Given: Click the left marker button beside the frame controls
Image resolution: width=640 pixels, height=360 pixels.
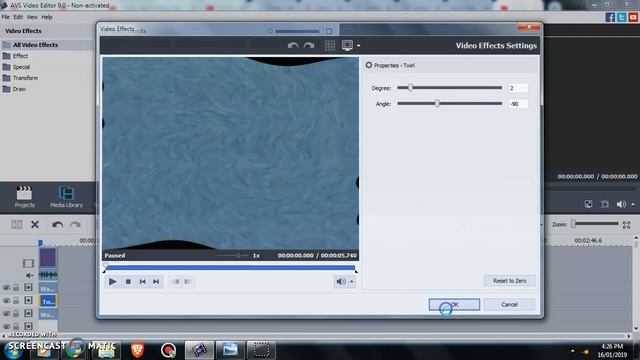Looking at the screenshot, I should [x=176, y=282].
